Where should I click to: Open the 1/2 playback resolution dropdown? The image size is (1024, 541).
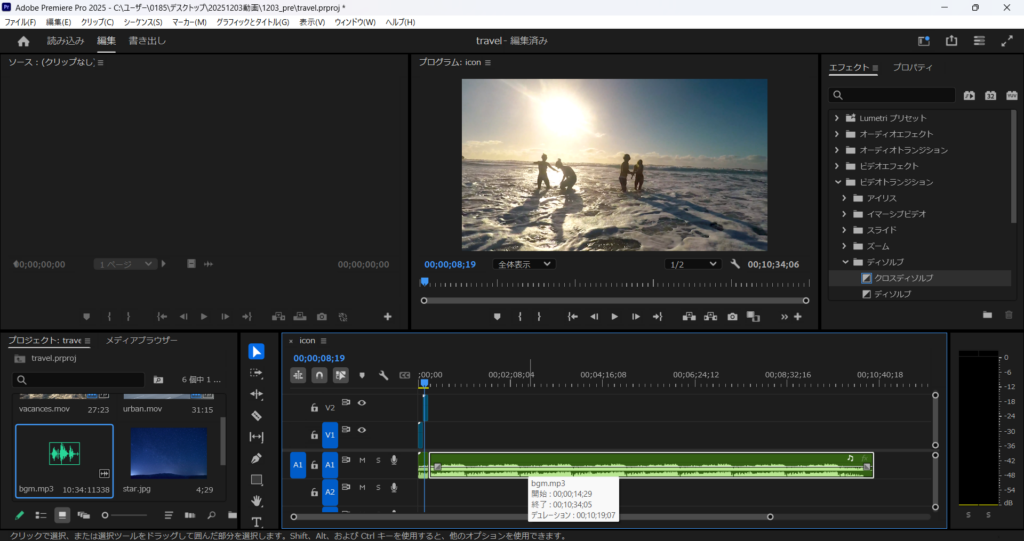point(693,264)
